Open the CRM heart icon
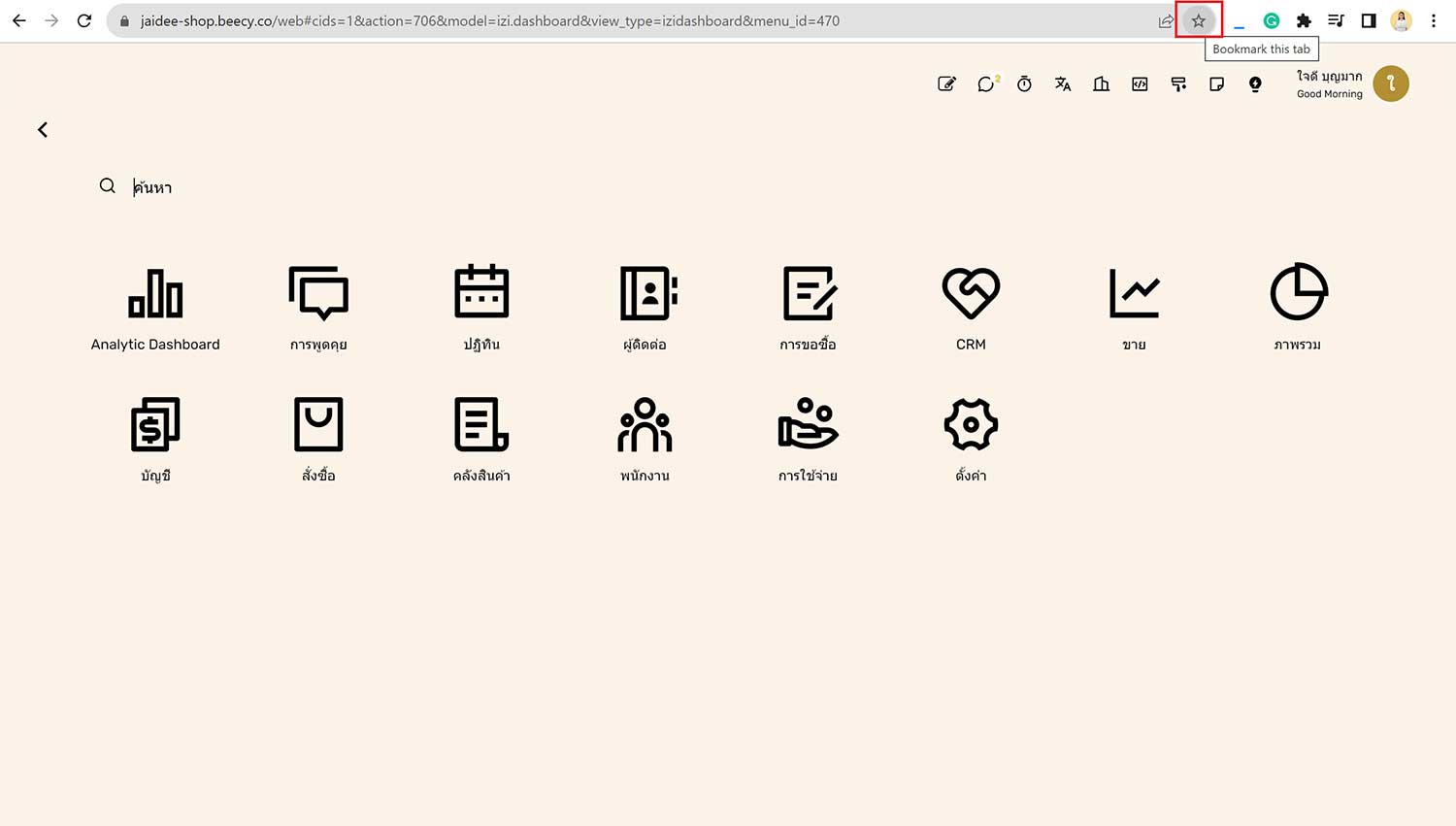 click(971, 294)
